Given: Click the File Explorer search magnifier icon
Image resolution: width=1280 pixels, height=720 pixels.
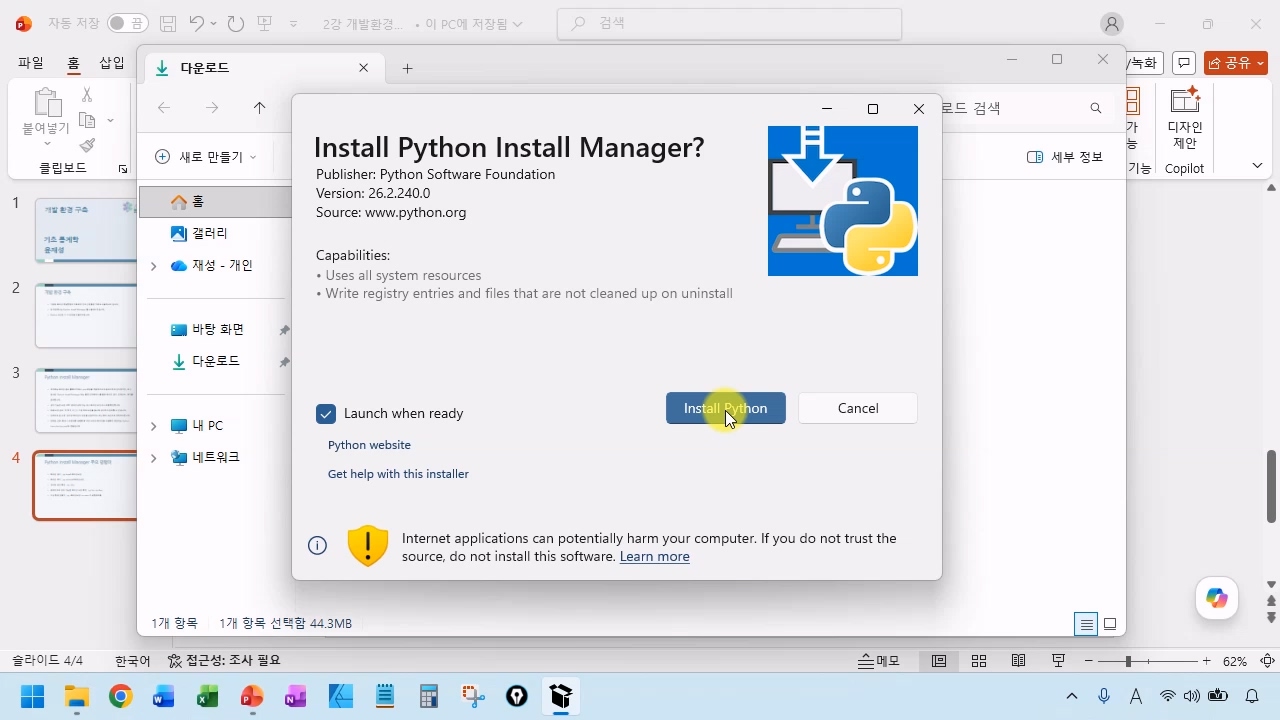Looking at the screenshot, I should tap(1096, 108).
